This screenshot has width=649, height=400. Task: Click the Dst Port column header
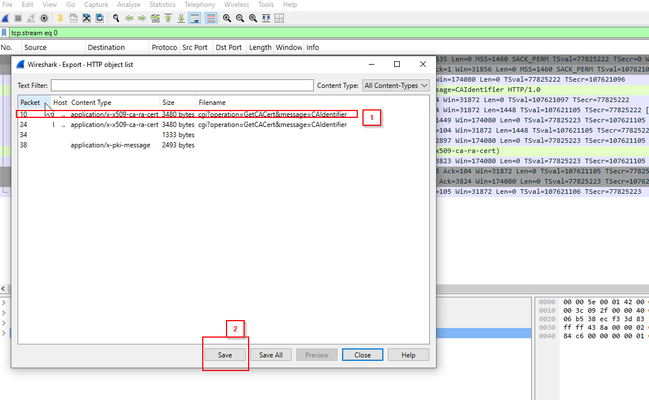tap(230, 47)
